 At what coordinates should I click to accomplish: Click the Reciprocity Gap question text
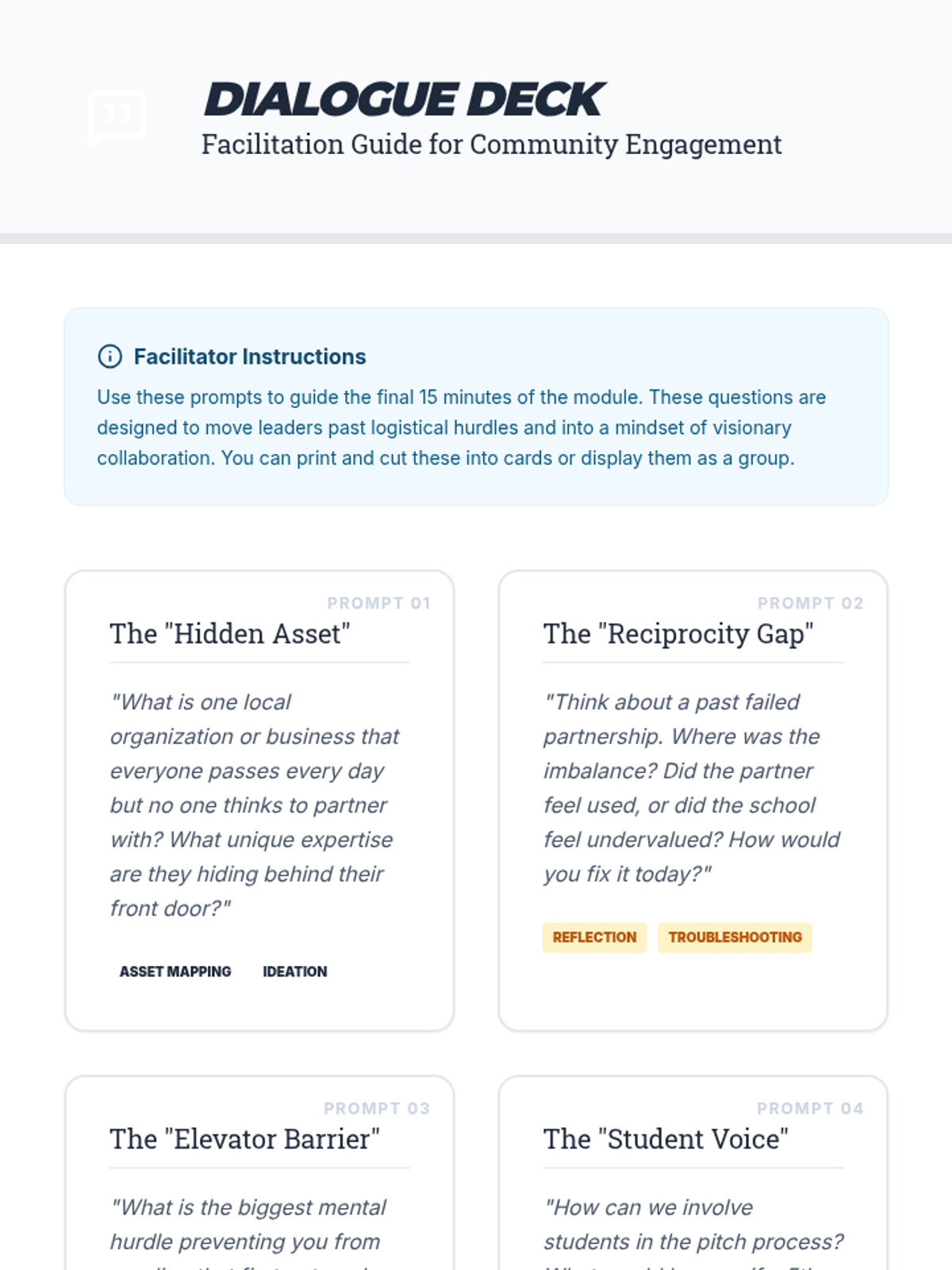click(690, 788)
